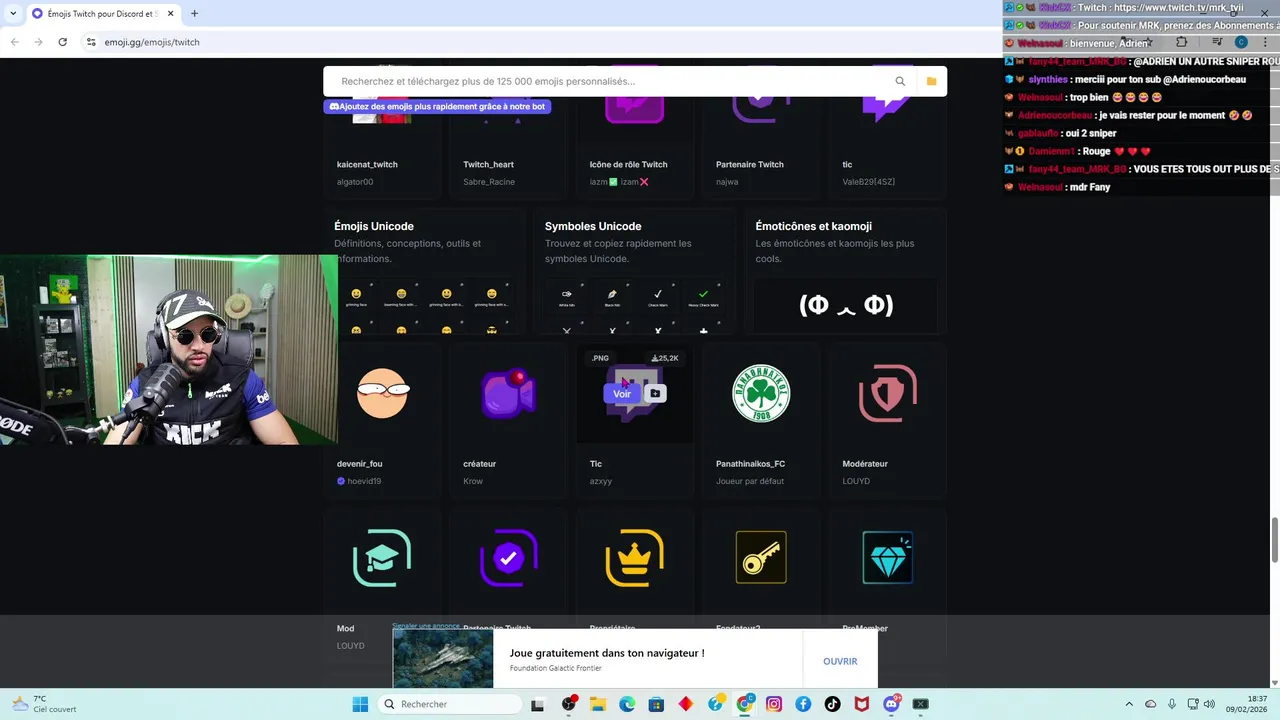The width and height of the screenshot is (1280, 720).
Task: Click author ValeB29[4SZ] under tic
Action: [x=869, y=182]
